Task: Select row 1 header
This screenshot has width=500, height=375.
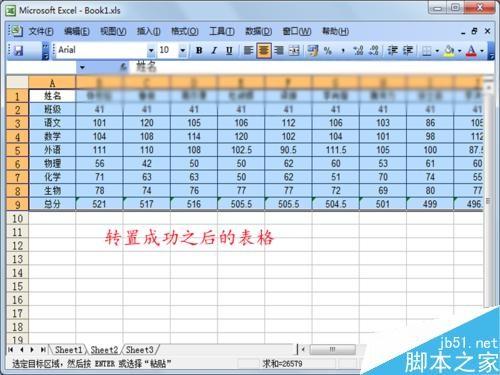Action: (x=17, y=96)
